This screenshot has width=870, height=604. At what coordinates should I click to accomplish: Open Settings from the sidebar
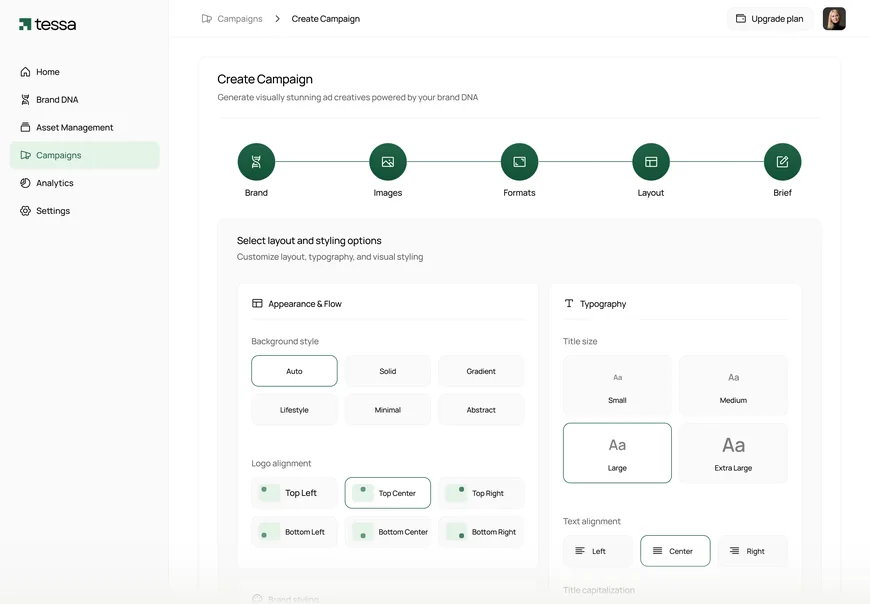point(84,210)
